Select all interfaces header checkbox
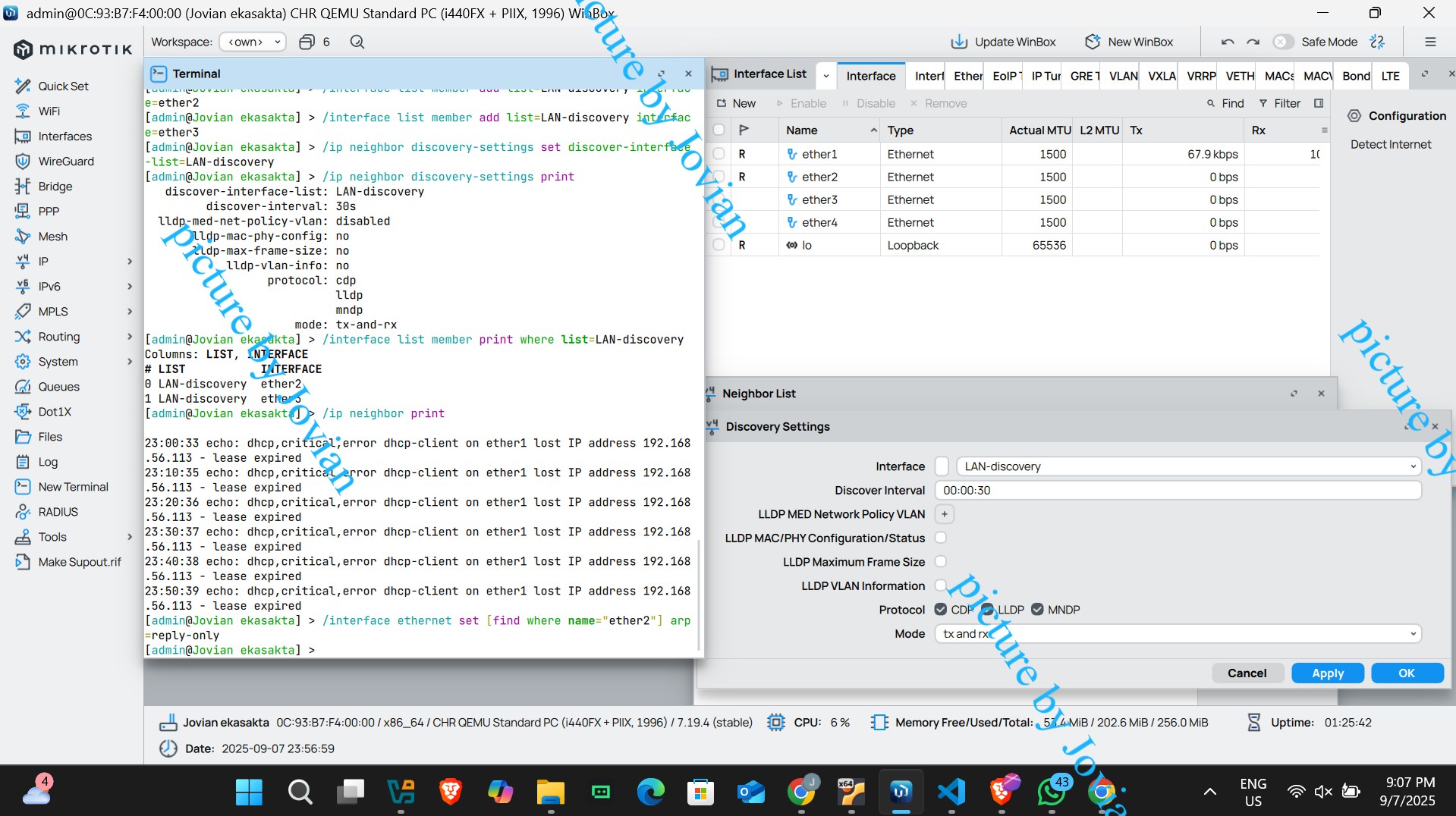Viewport: 1456px width, 816px height. [x=719, y=130]
